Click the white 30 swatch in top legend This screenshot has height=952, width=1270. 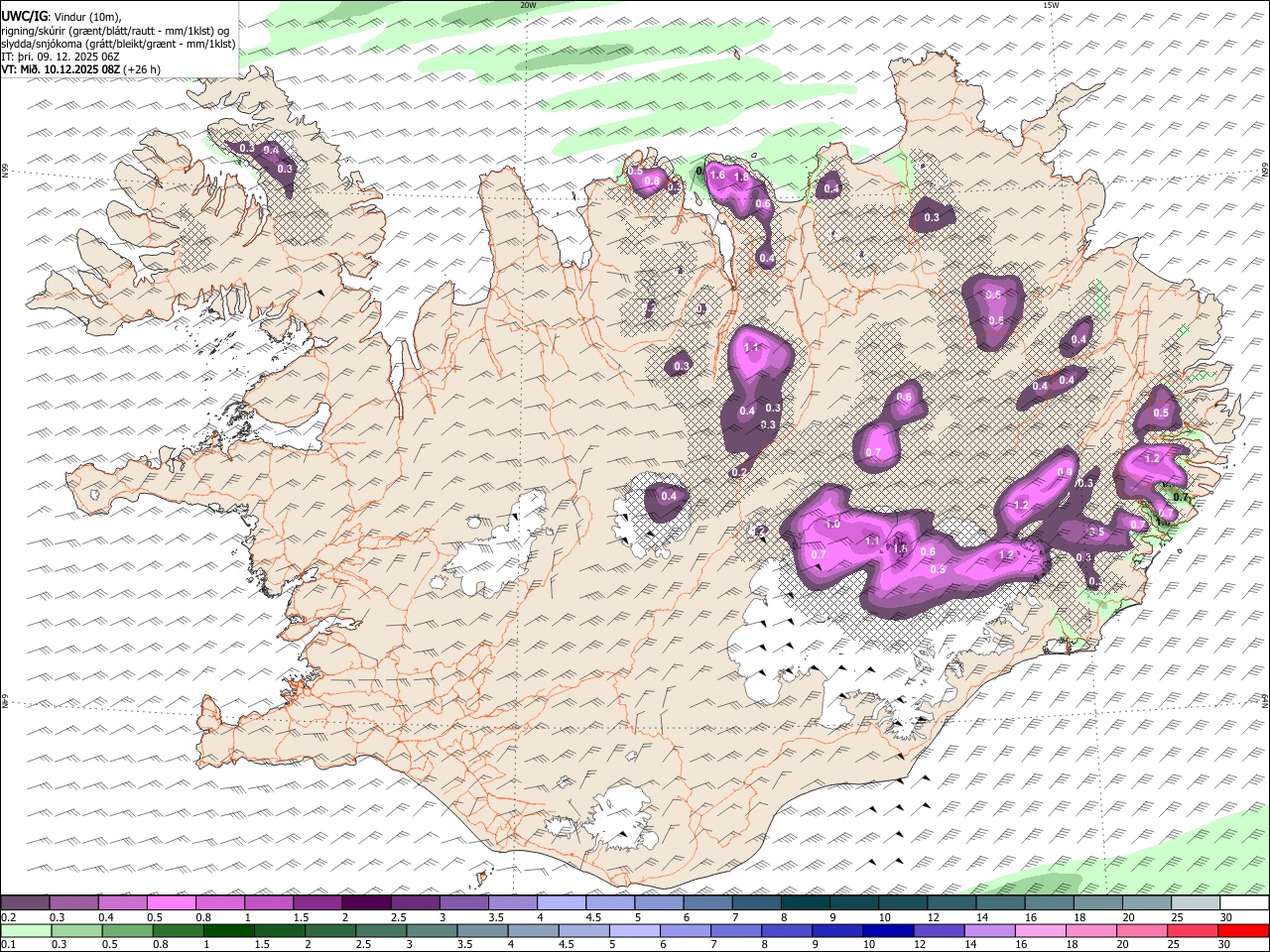[1244, 903]
